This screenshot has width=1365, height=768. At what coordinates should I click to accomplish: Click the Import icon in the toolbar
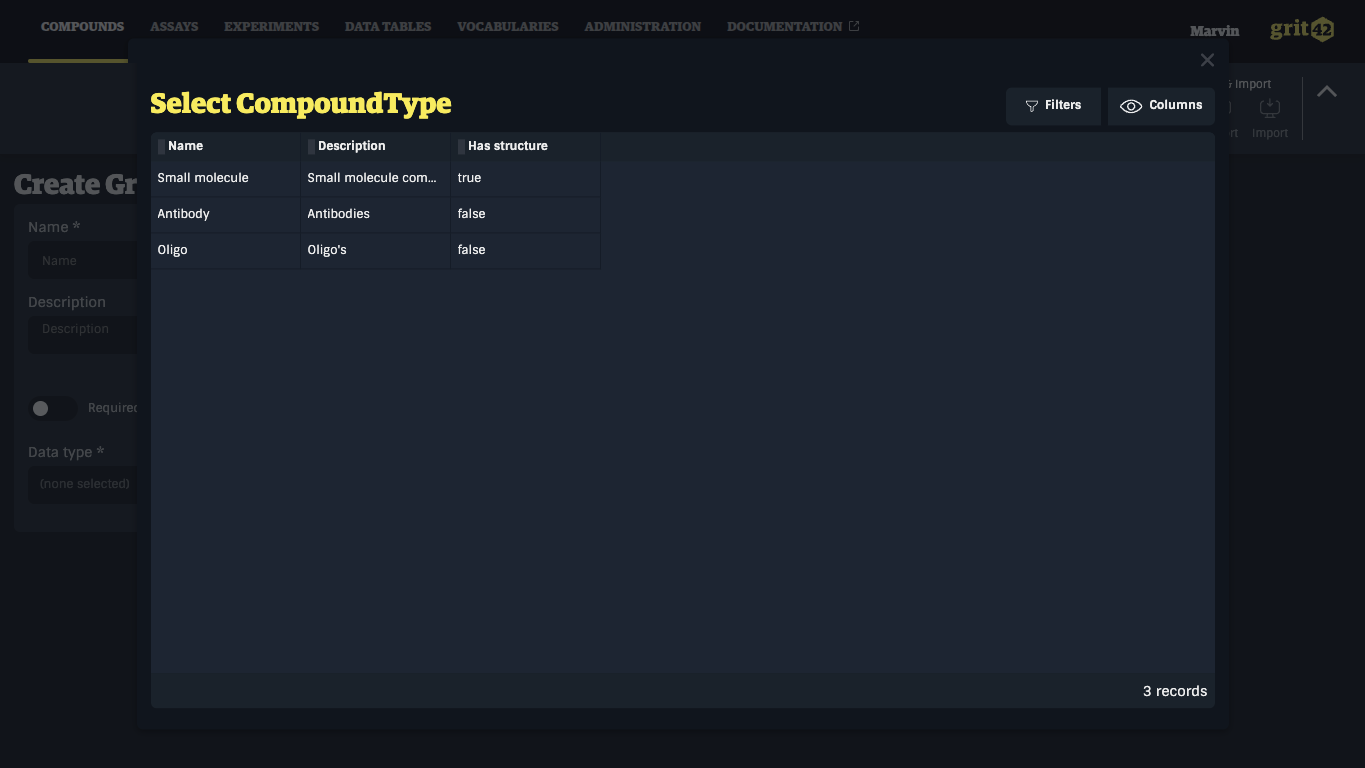point(1270,108)
